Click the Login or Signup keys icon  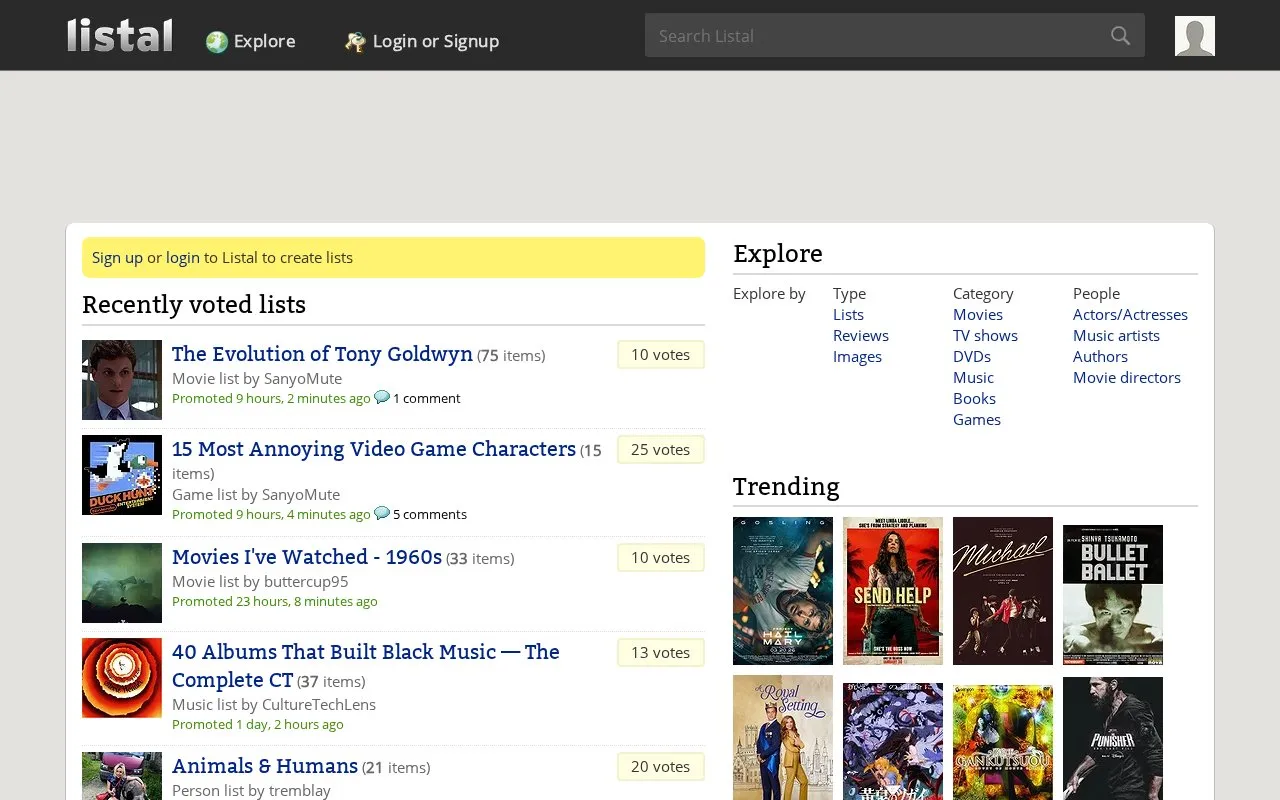click(355, 42)
